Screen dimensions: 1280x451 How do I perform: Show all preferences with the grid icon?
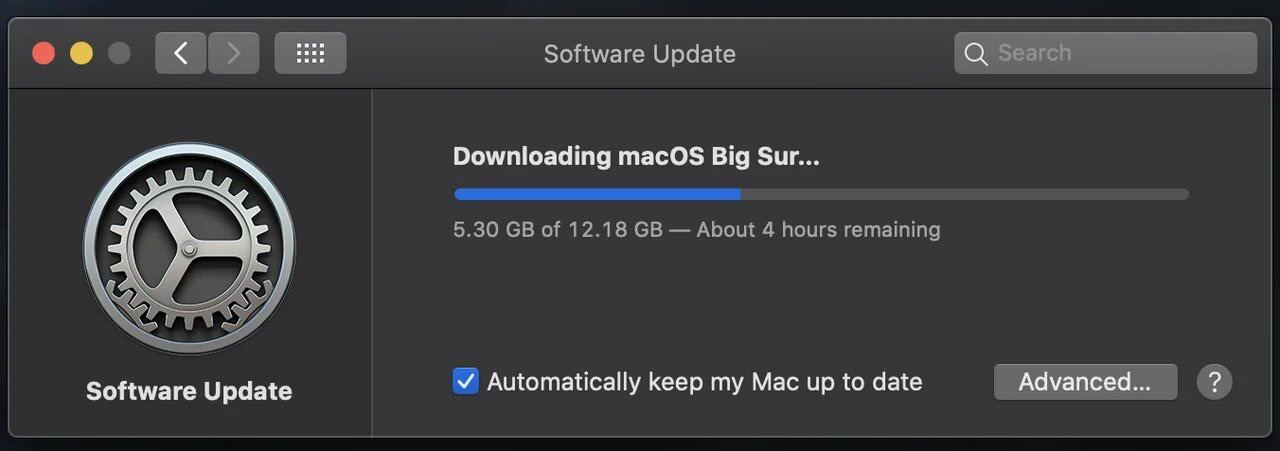pos(310,53)
